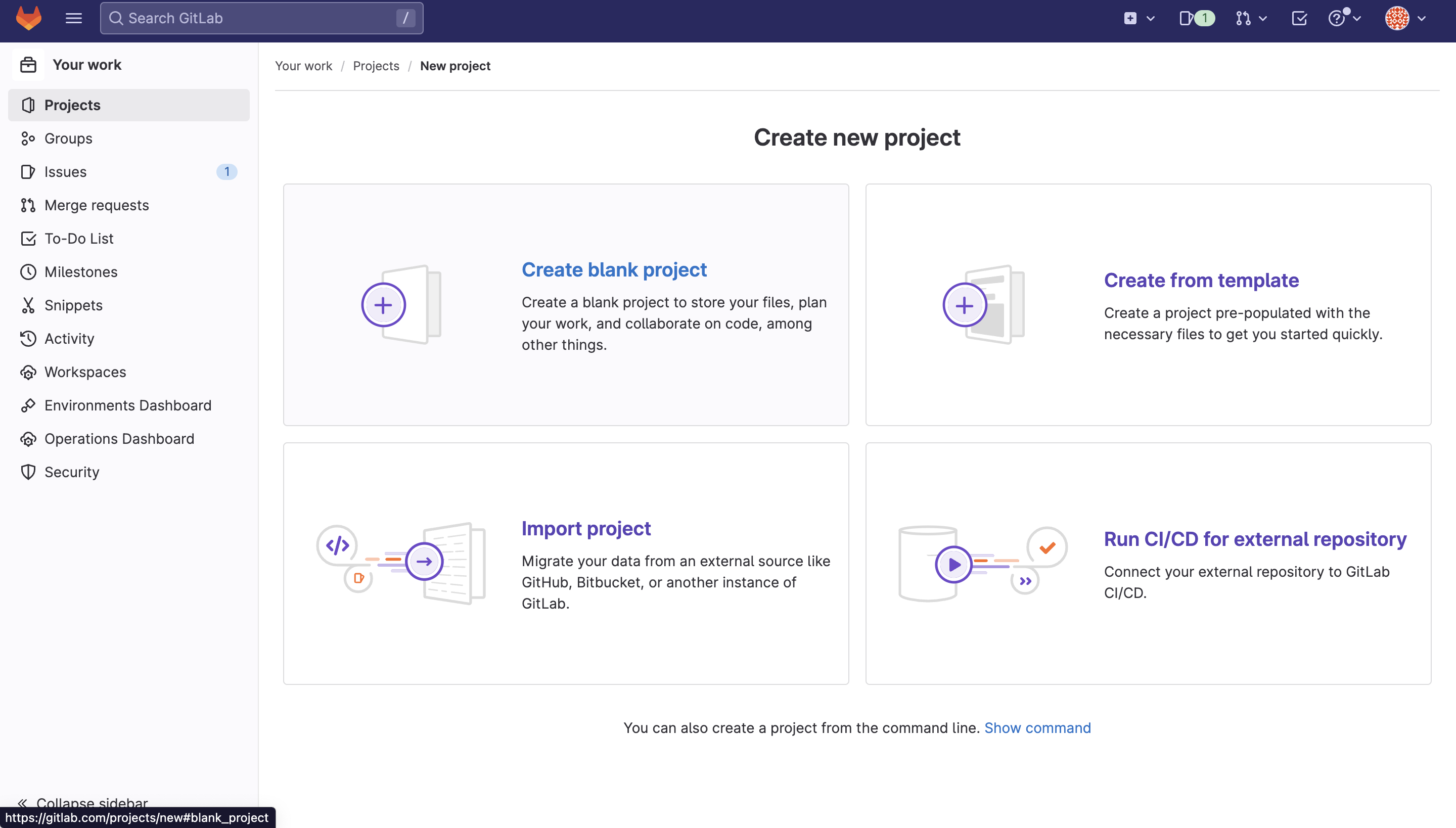The height and width of the screenshot is (828, 1456).
Task: Open Security in the sidebar
Action: [x=128, y=472]
